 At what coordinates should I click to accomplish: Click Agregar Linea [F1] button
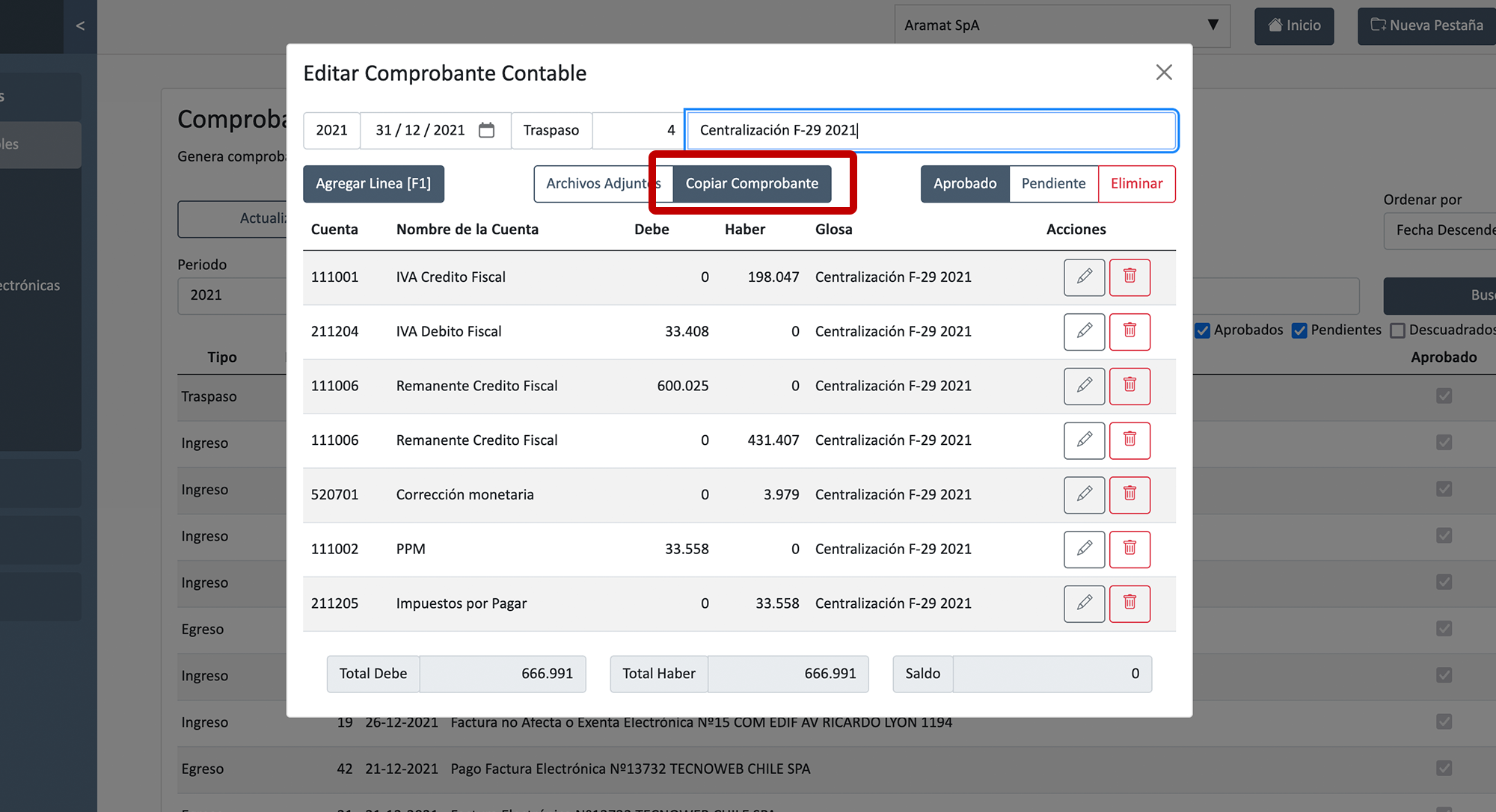pos(373,184)
